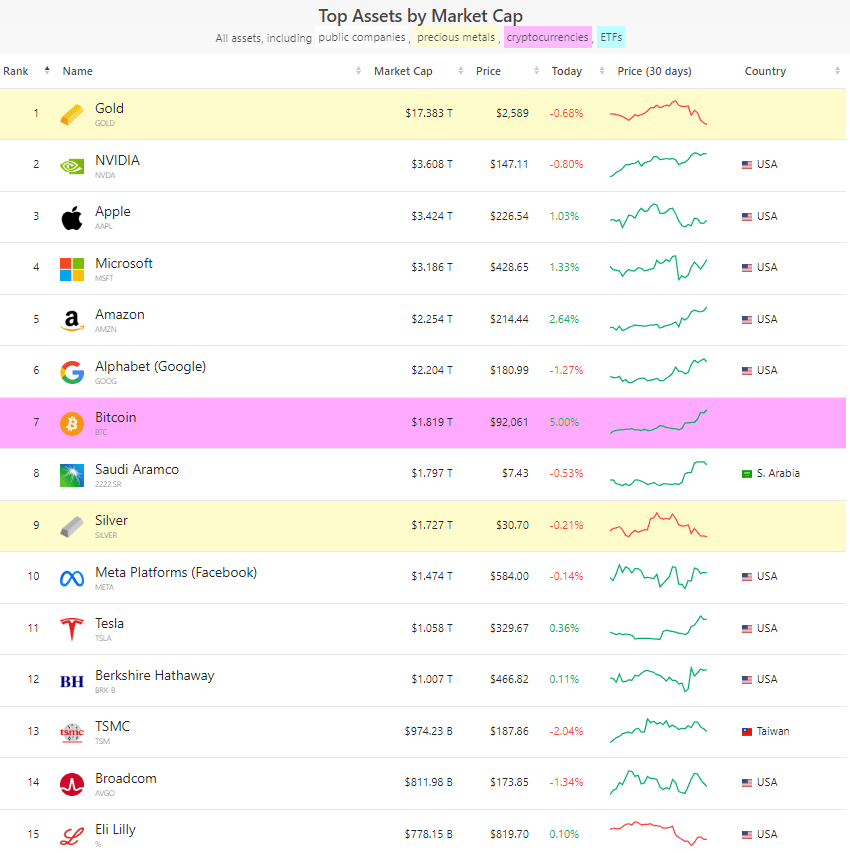Image resolution: width=850 pixels, height=853 pixels.
Task: Toggle the ETFs filter
Action: tap(611, 37)
